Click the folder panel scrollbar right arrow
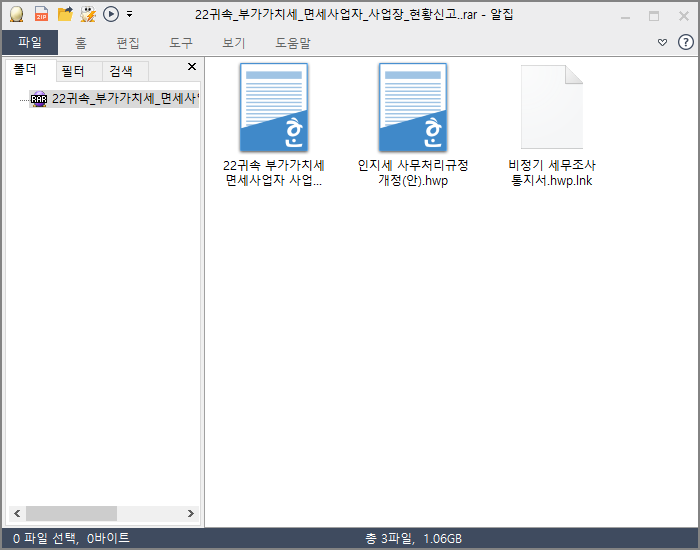The width and height of the screenshot is (700, 550). pyautogui.click(x=191, y=513)
